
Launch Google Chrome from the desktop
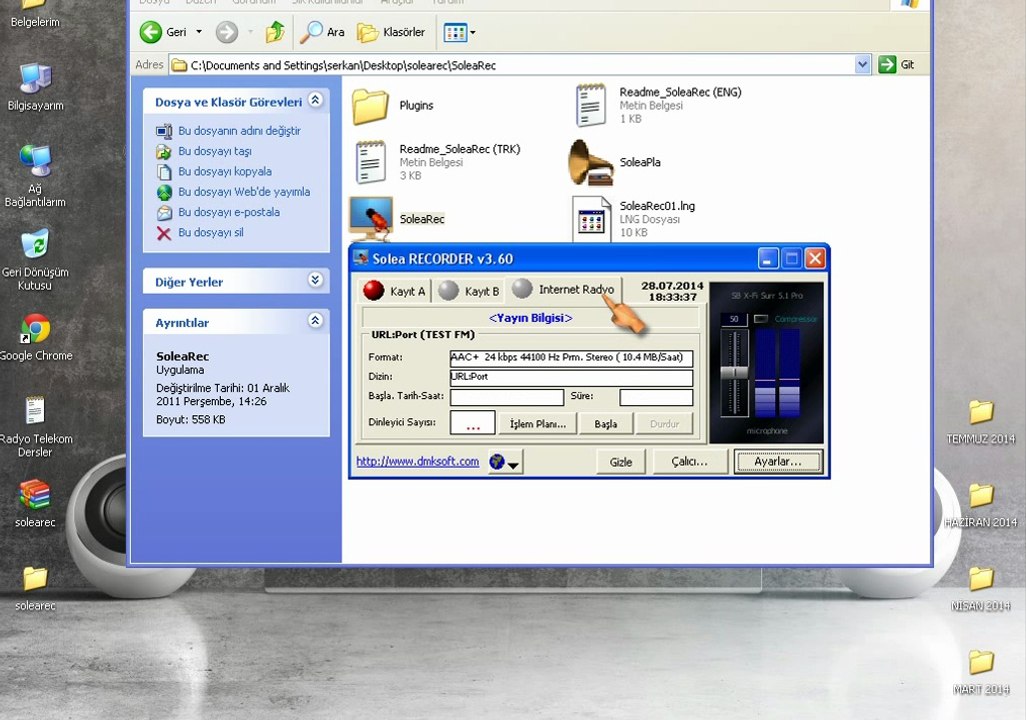coord(35,337)
